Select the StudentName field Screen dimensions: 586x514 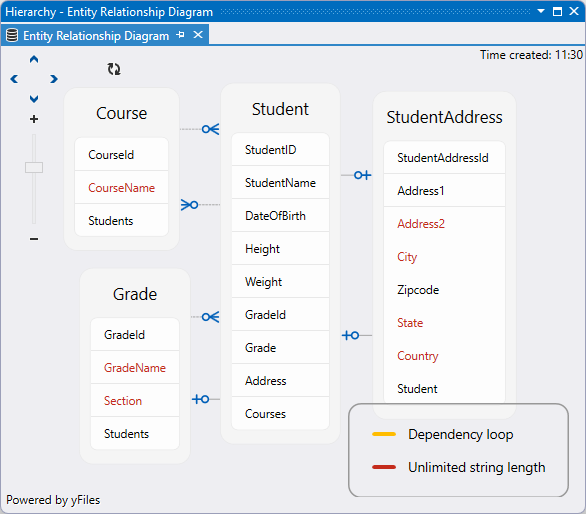[x=280, y=183]
